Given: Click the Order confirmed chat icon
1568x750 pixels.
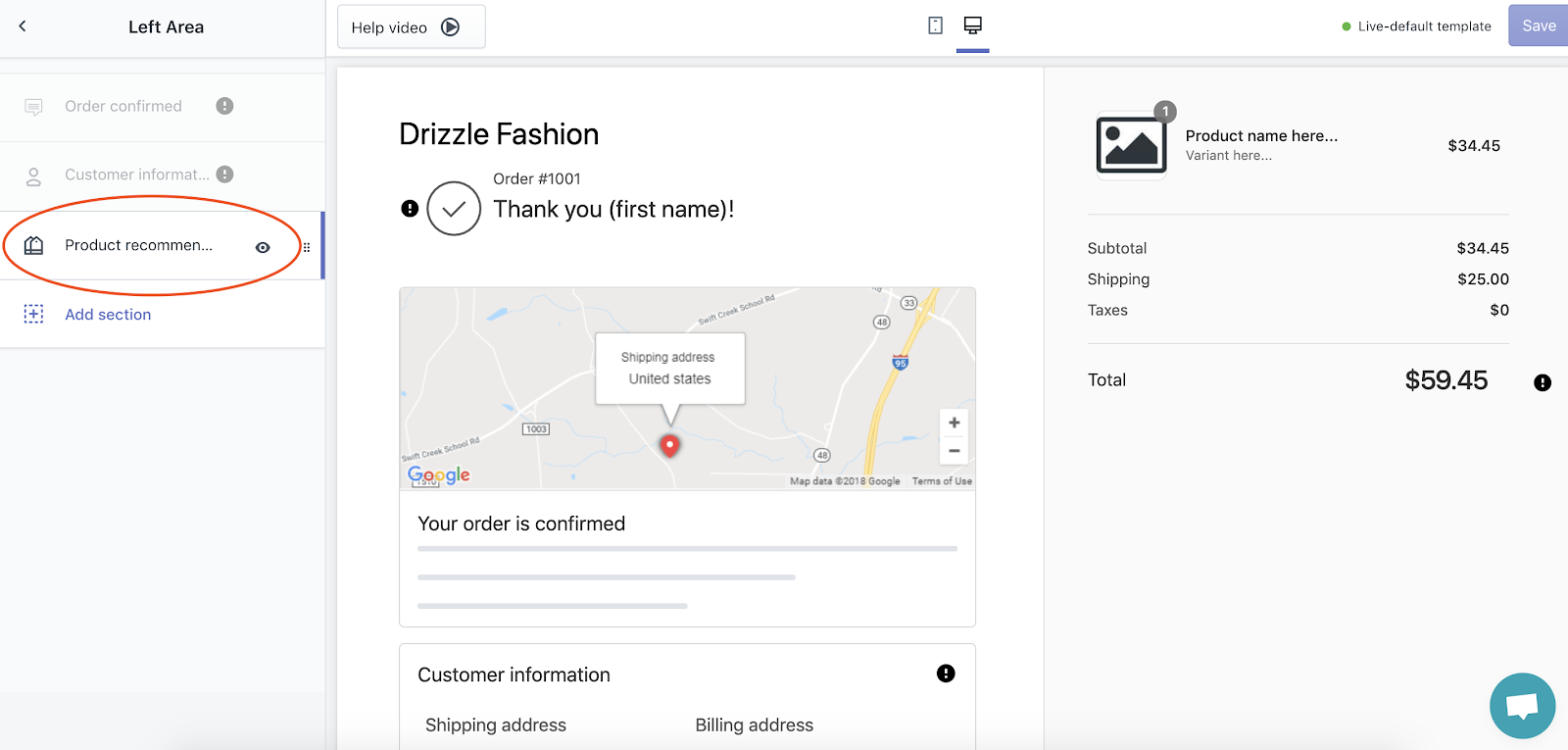Looking at the screenshot, I should [x=33, y=107].
